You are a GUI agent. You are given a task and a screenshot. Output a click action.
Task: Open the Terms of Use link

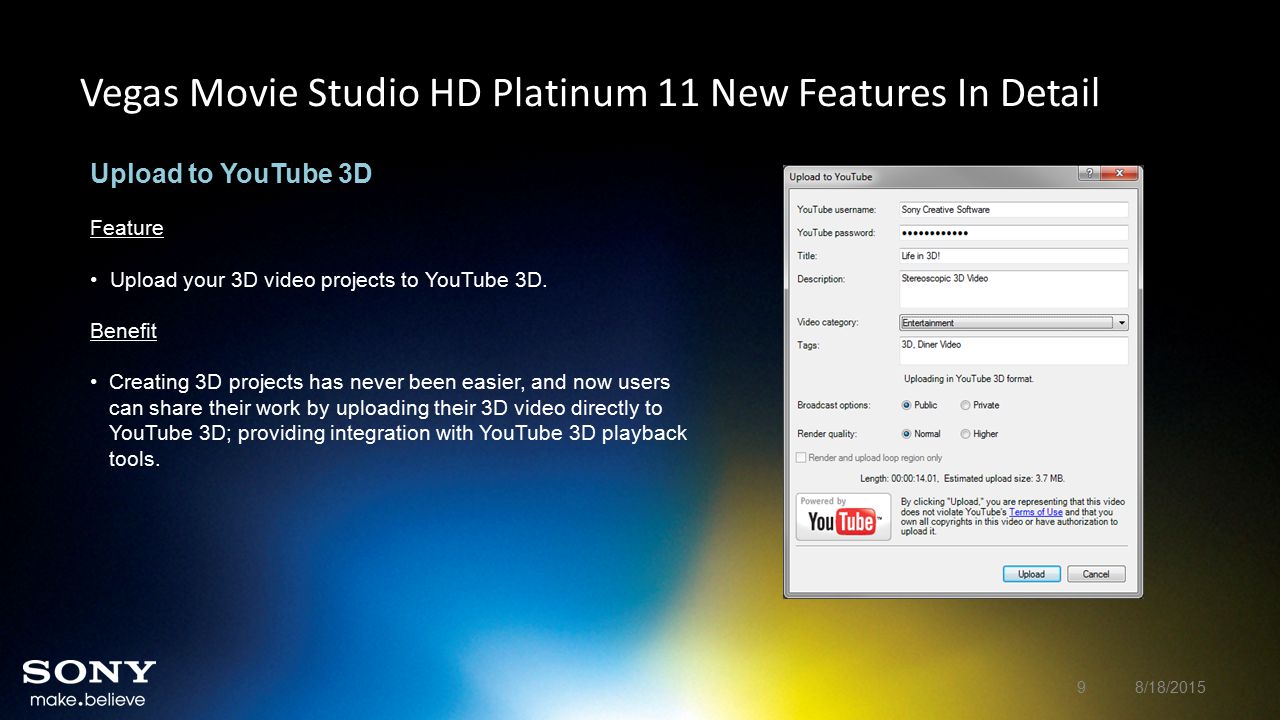[1035, 512]
